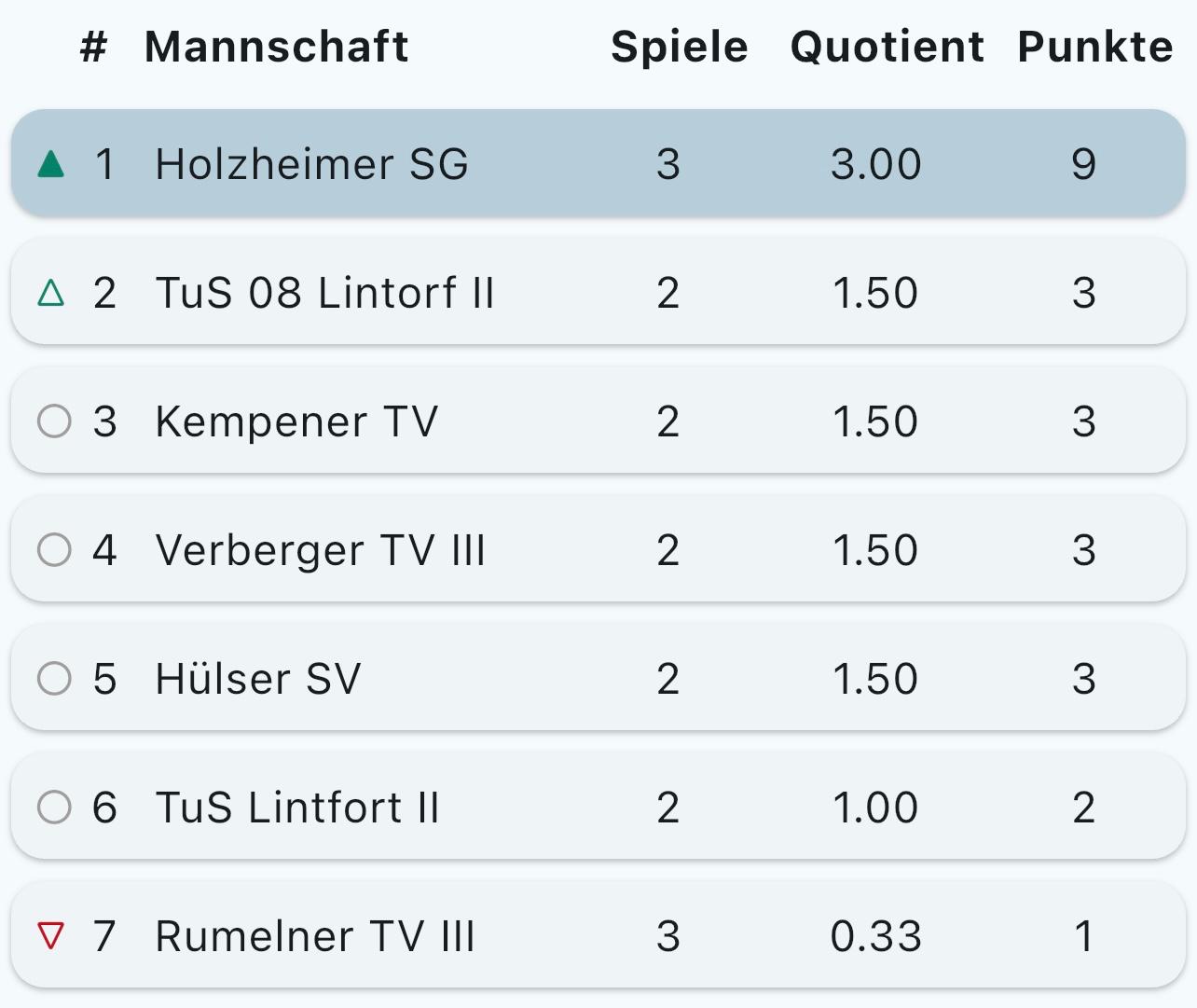The image size is (1197, 1008).
Task: Click the circle icon beside TuS Lintfort II
Action: coord(54,808)
